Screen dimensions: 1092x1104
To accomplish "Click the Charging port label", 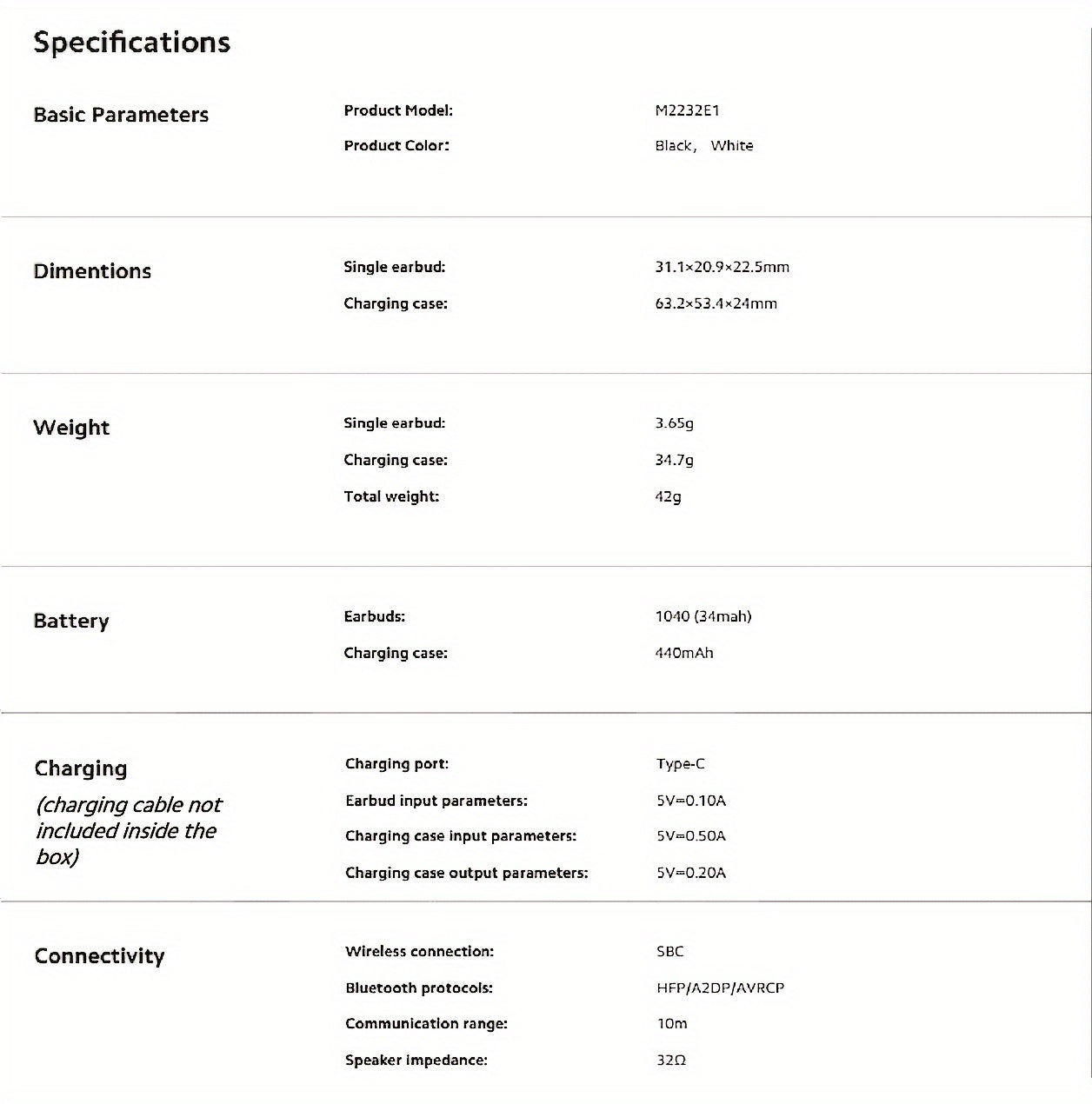I will coord(396,764).
